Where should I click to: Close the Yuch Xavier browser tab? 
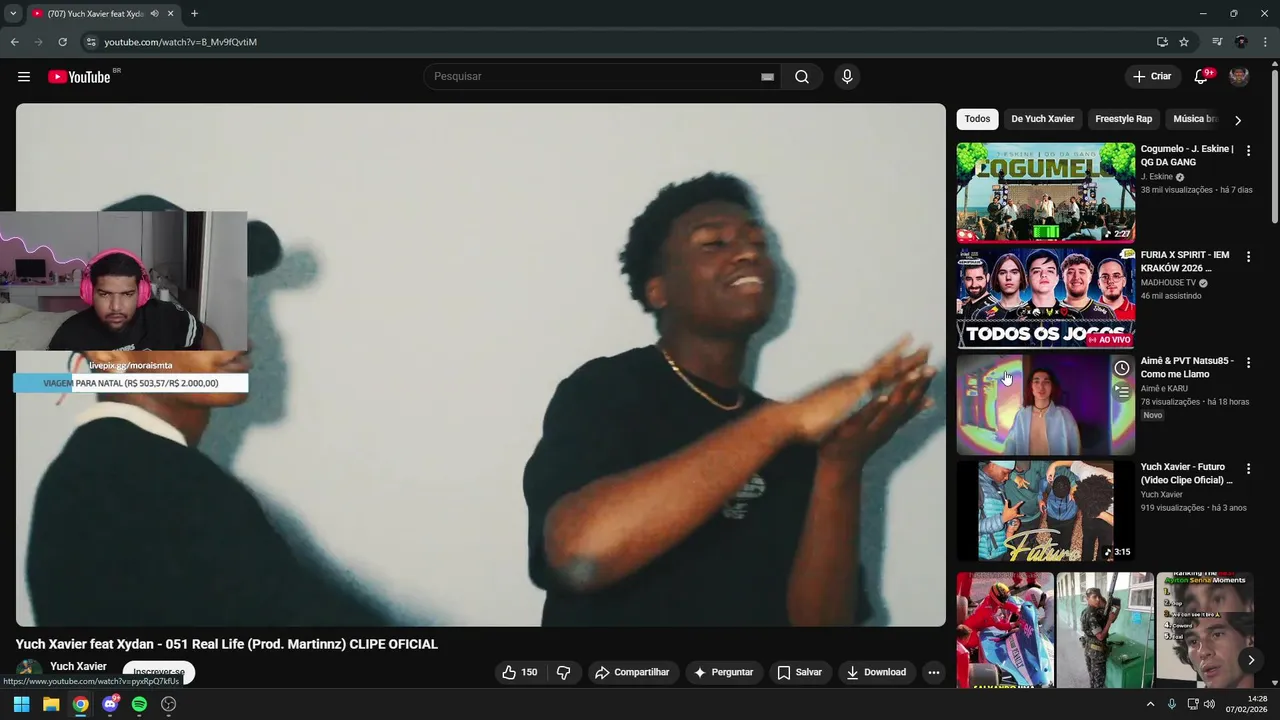click(x=170, y=14)
